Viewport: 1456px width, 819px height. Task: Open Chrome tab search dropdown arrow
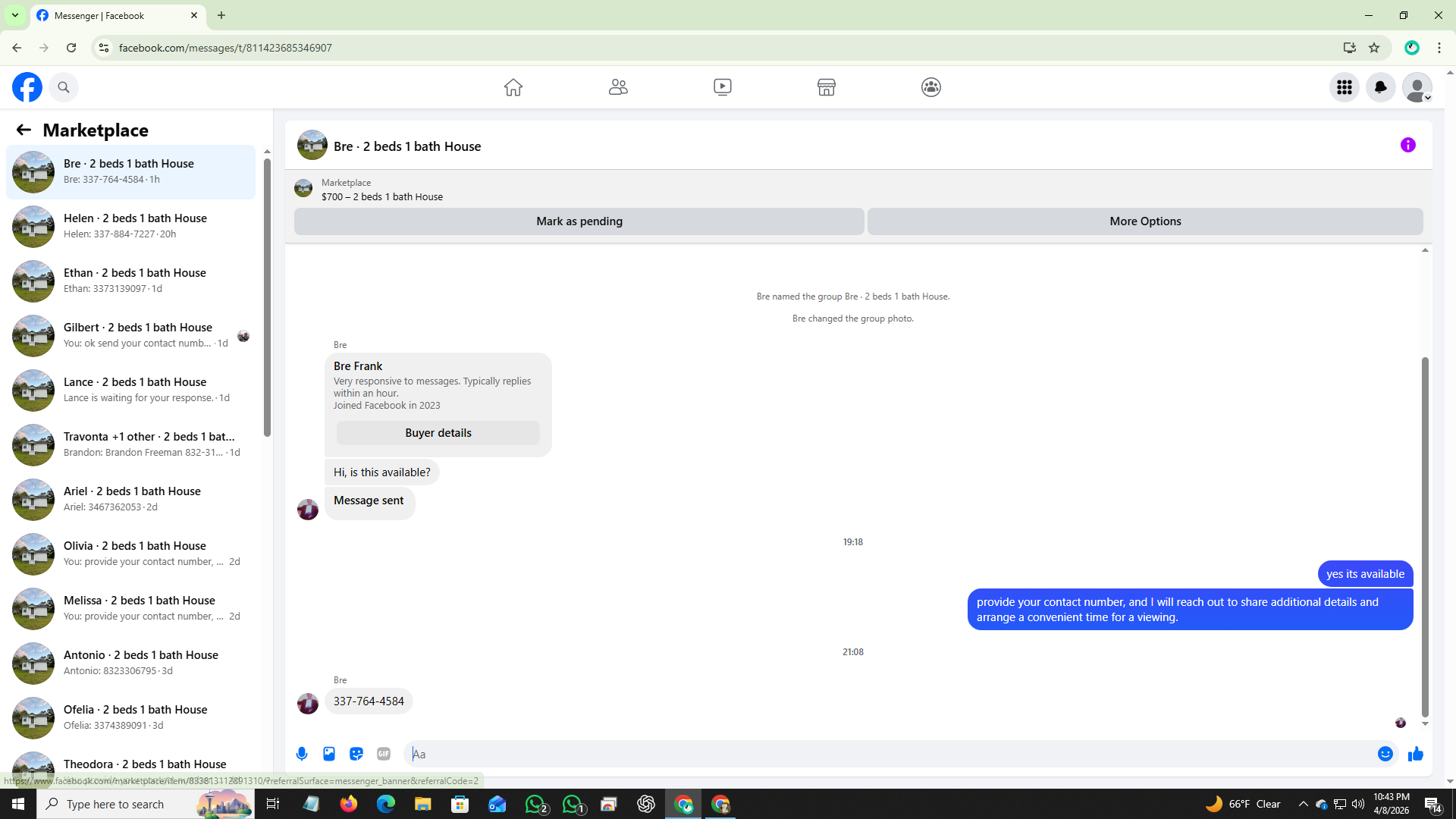click(14, 15)
